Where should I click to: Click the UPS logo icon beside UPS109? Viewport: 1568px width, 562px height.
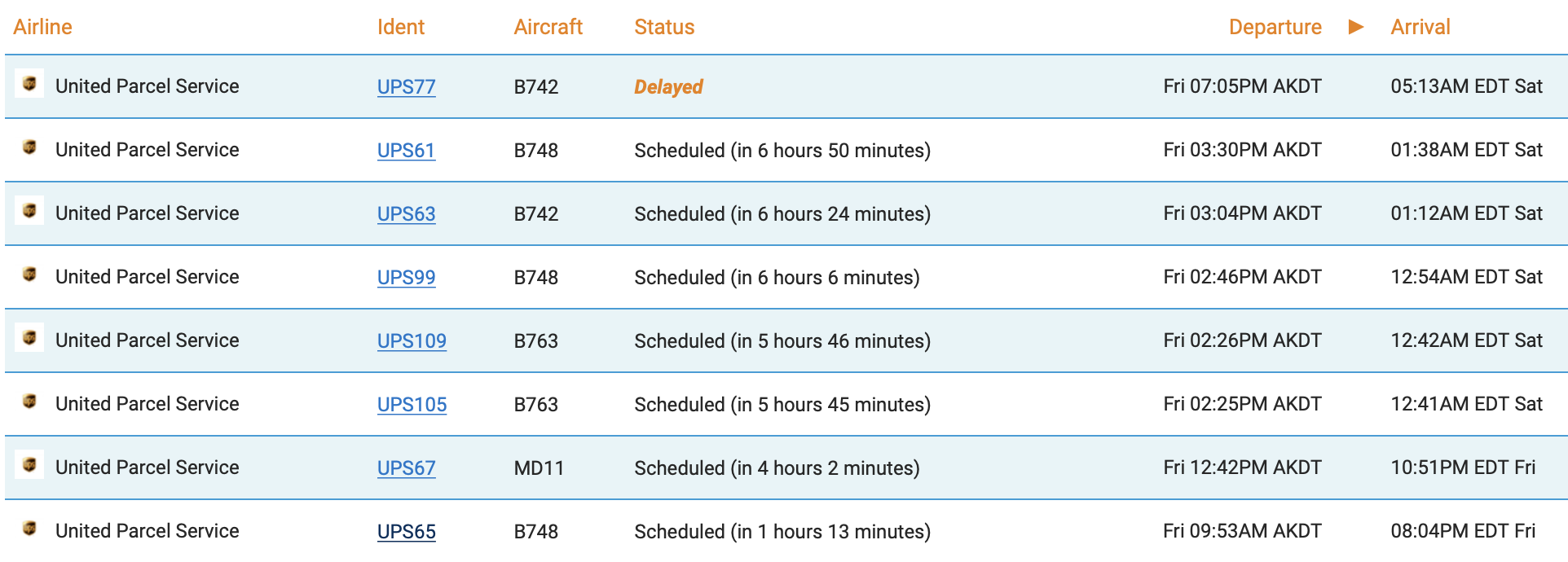(29, 338)
